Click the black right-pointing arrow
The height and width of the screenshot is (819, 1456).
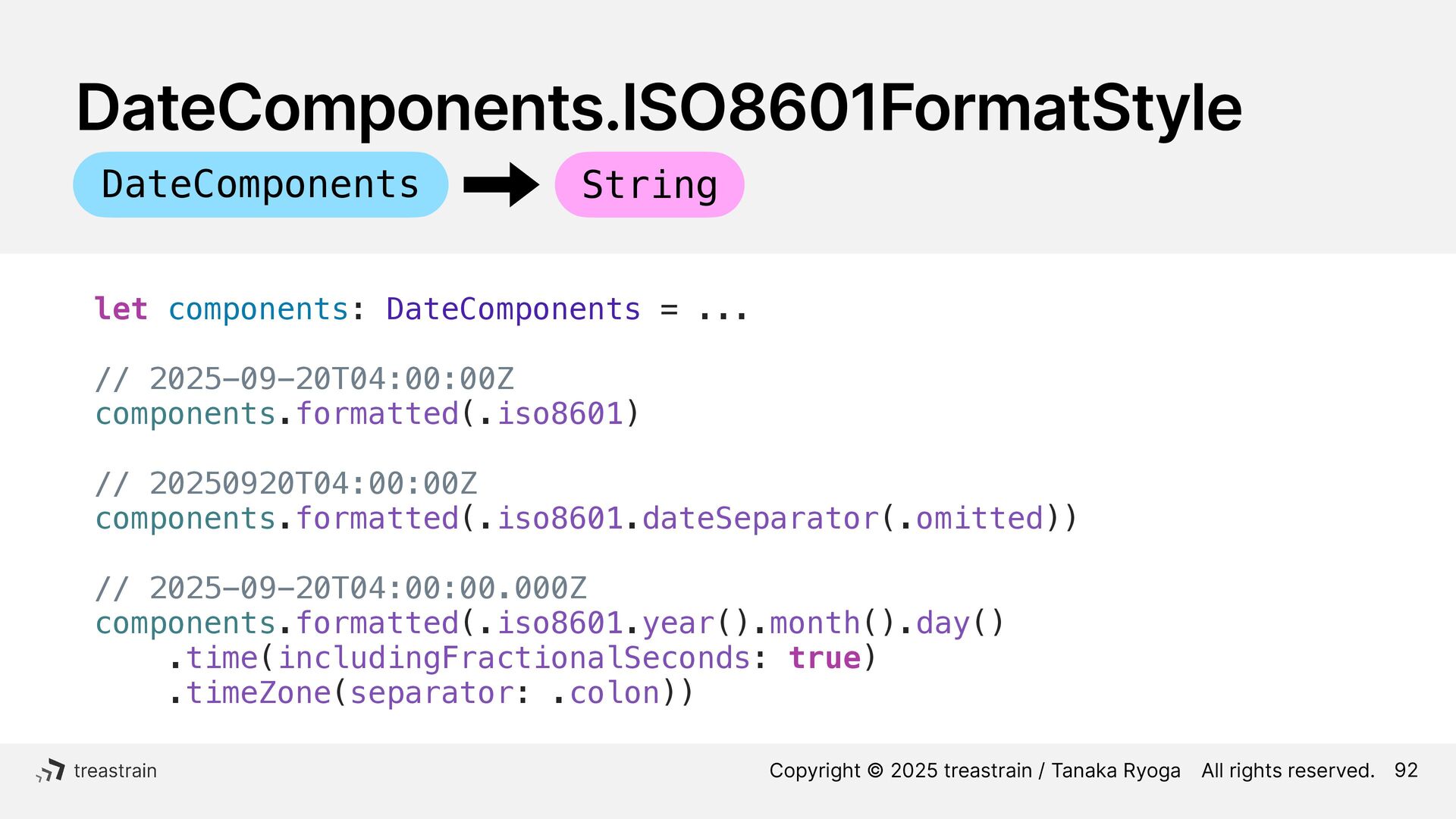[x=501, y=184]
